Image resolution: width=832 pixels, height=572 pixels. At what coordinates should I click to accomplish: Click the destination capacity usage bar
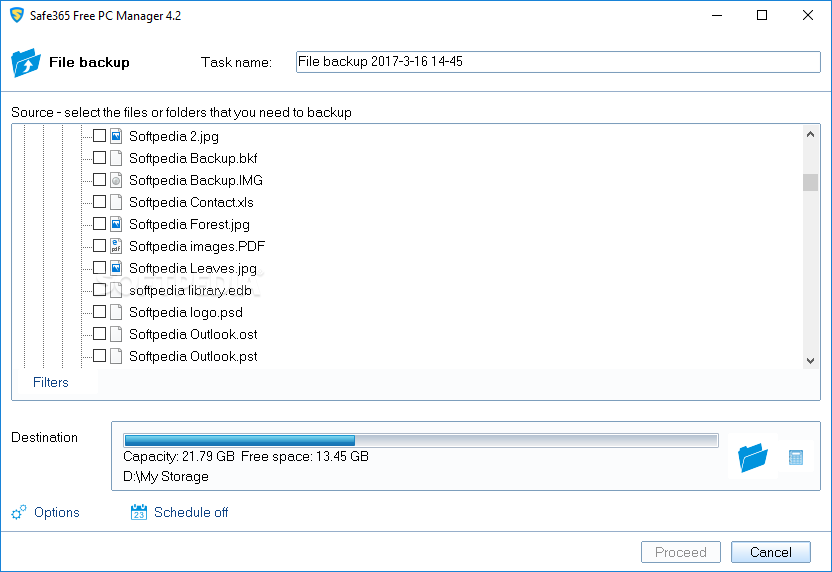pyautogui.click(x=421, y=440)
